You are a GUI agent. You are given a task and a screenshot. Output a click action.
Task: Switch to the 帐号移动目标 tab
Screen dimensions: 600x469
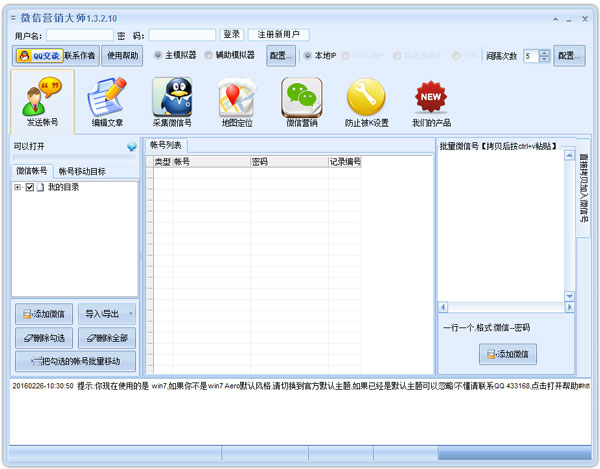(x=82, y=171)
